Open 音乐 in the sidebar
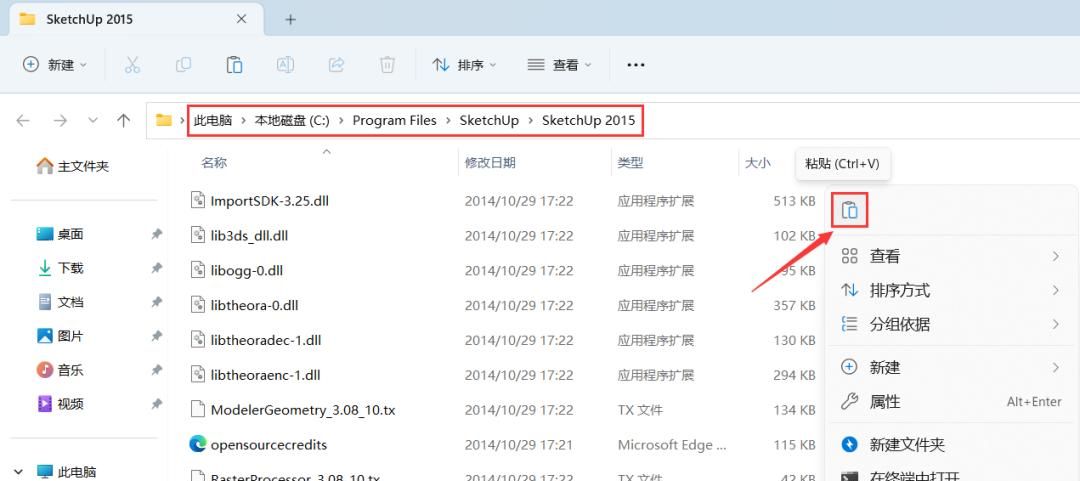 [x=61, y=370]
